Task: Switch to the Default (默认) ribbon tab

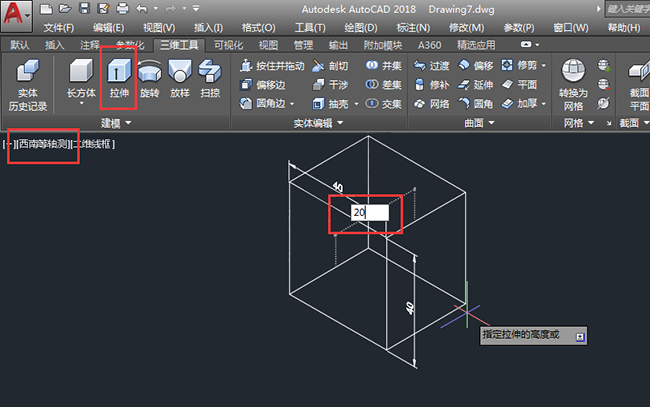Action: (x=19, y=45)
